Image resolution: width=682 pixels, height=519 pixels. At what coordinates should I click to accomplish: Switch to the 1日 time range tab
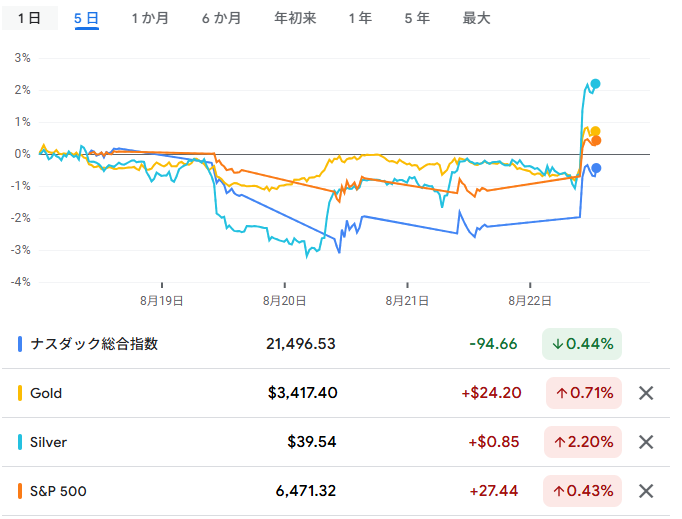point(30,18)
